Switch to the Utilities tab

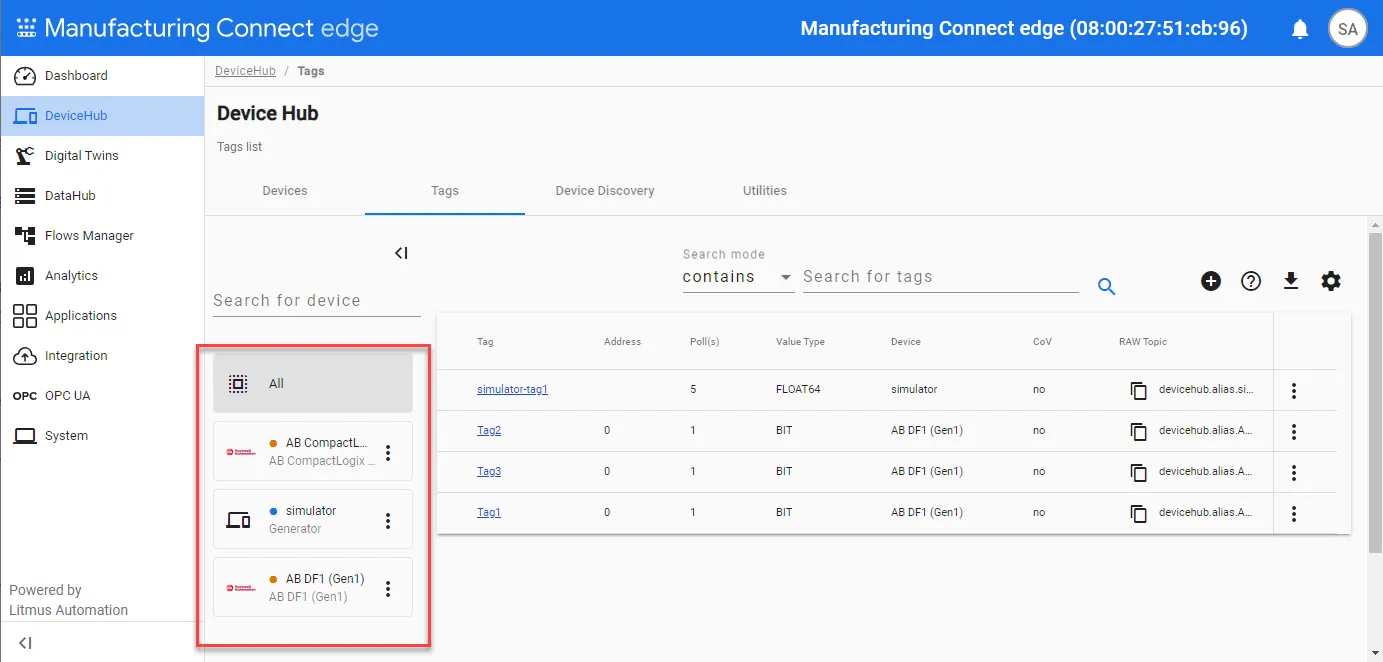click(765, 191)
